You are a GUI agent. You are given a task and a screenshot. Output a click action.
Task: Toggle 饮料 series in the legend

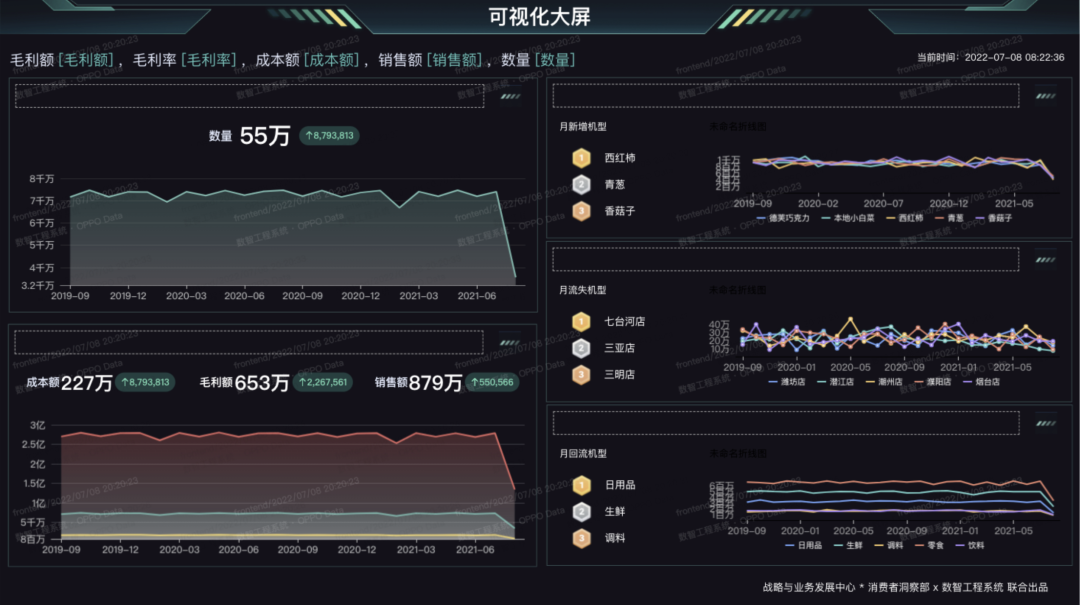(970, 545)
